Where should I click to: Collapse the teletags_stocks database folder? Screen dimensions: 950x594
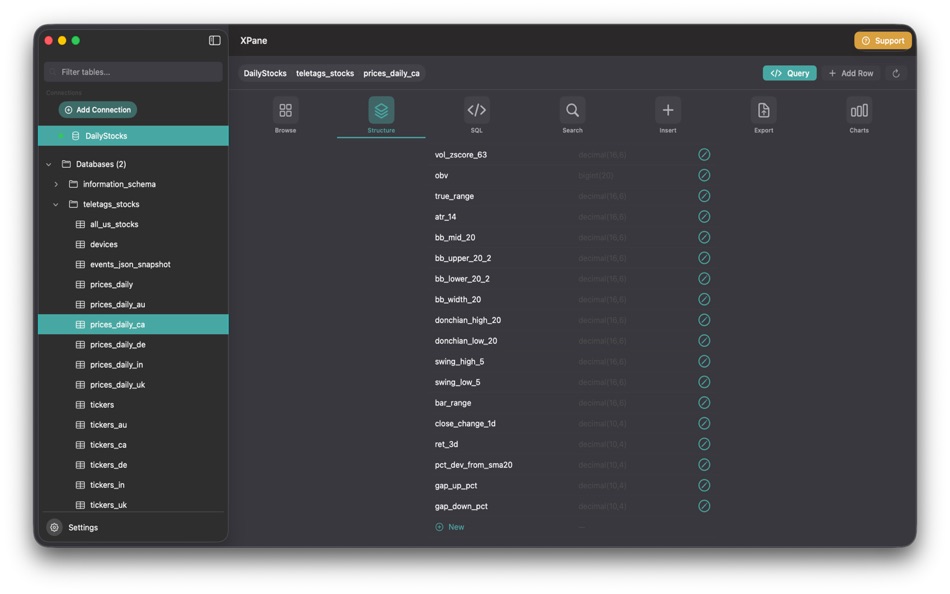click(57, 204)
